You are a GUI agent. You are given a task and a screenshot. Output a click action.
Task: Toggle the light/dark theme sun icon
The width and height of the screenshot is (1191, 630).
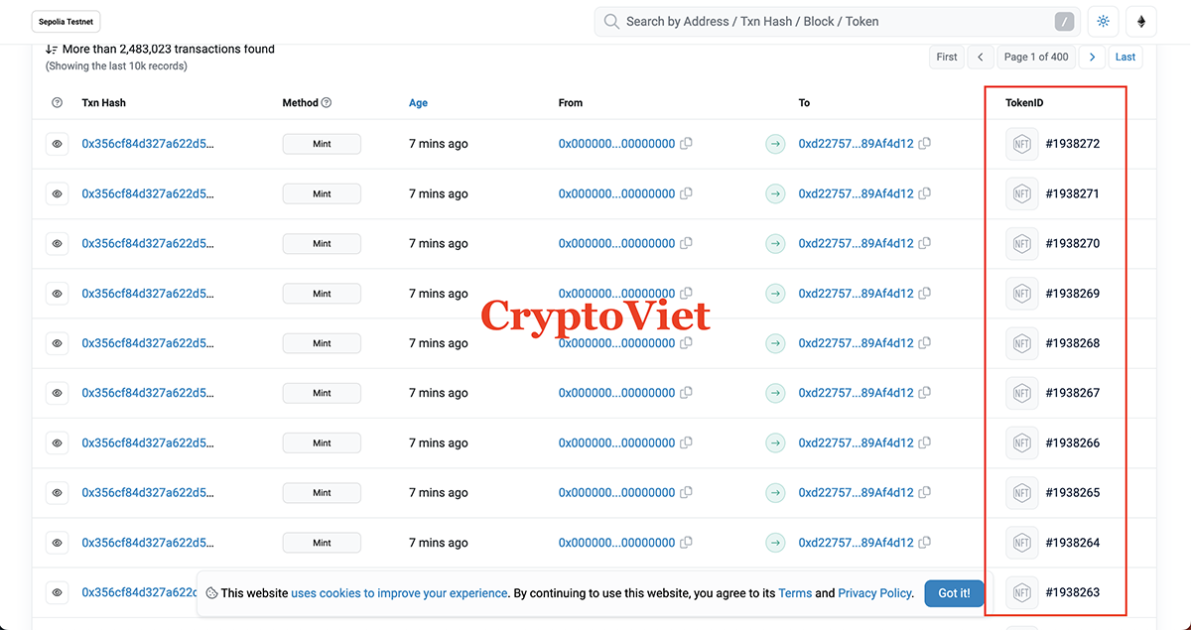tap(1102, 21)
